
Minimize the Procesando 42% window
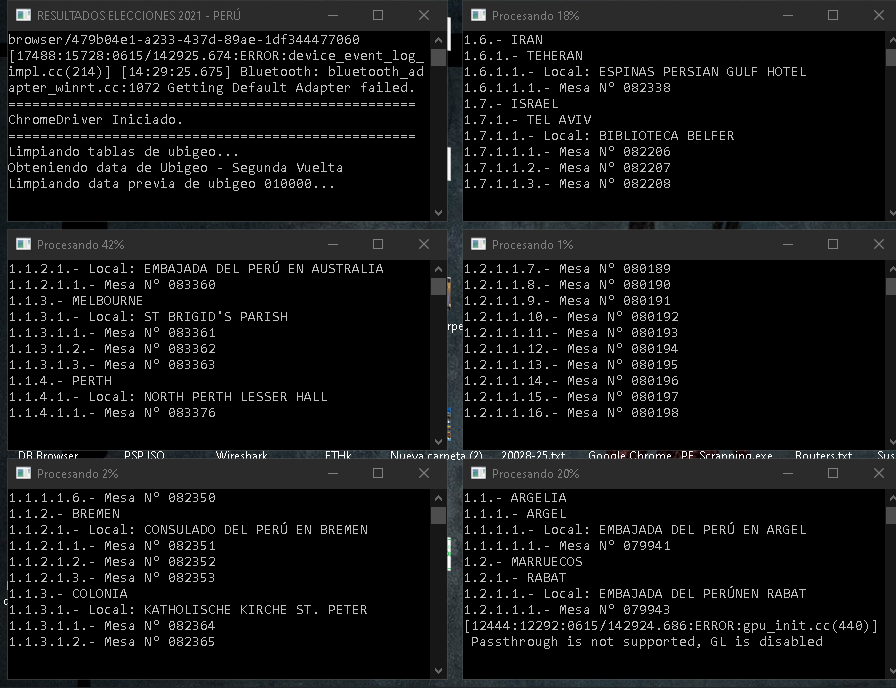point(333,245)
